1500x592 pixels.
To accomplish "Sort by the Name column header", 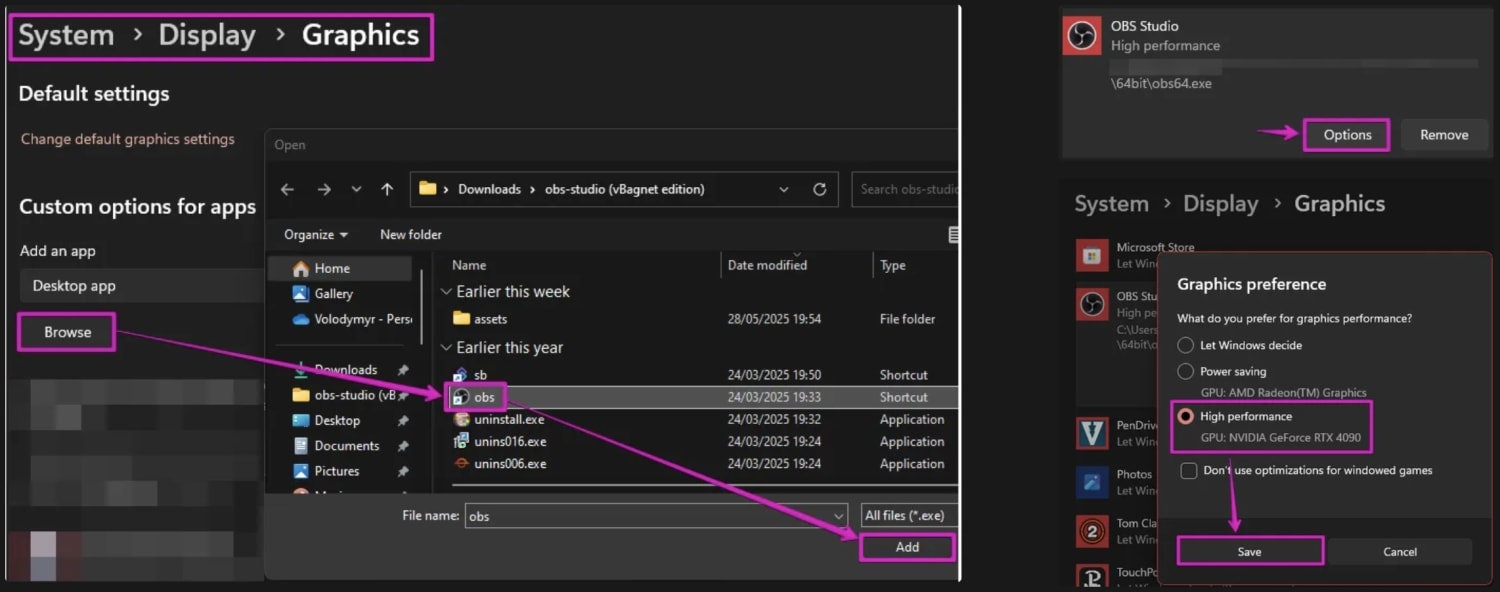I will tap(469, 265).
